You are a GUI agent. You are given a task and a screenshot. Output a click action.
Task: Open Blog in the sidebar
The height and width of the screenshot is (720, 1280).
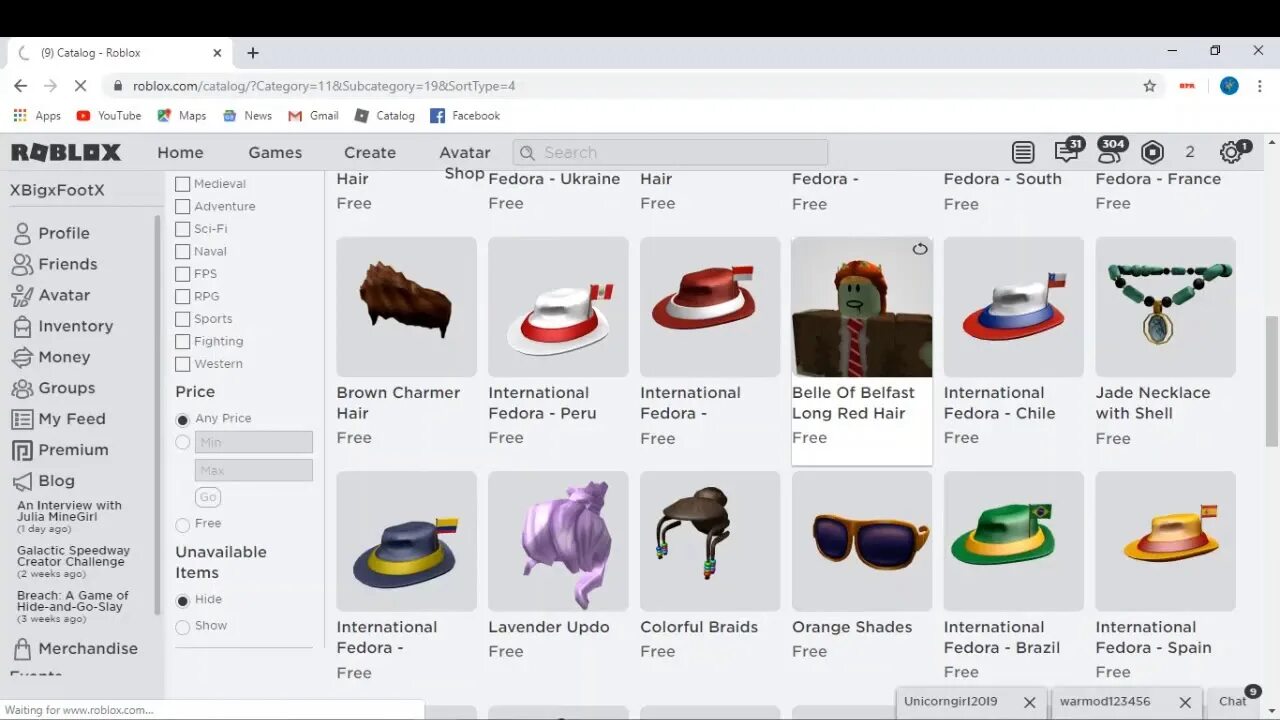click(x=44, y=481)
